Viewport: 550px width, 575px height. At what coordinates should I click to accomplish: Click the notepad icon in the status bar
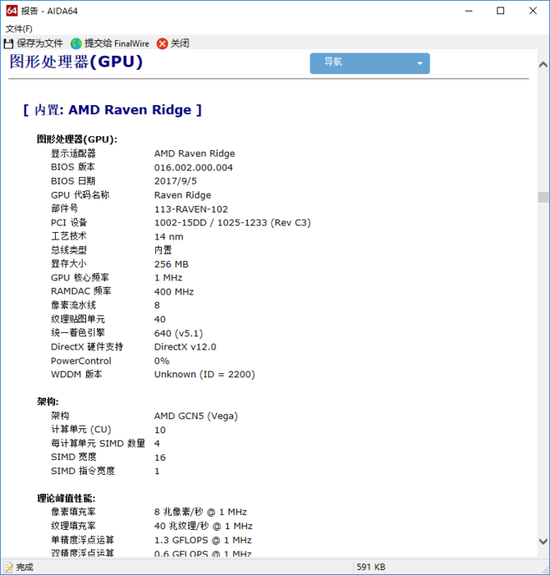click(x=8, y=567)
